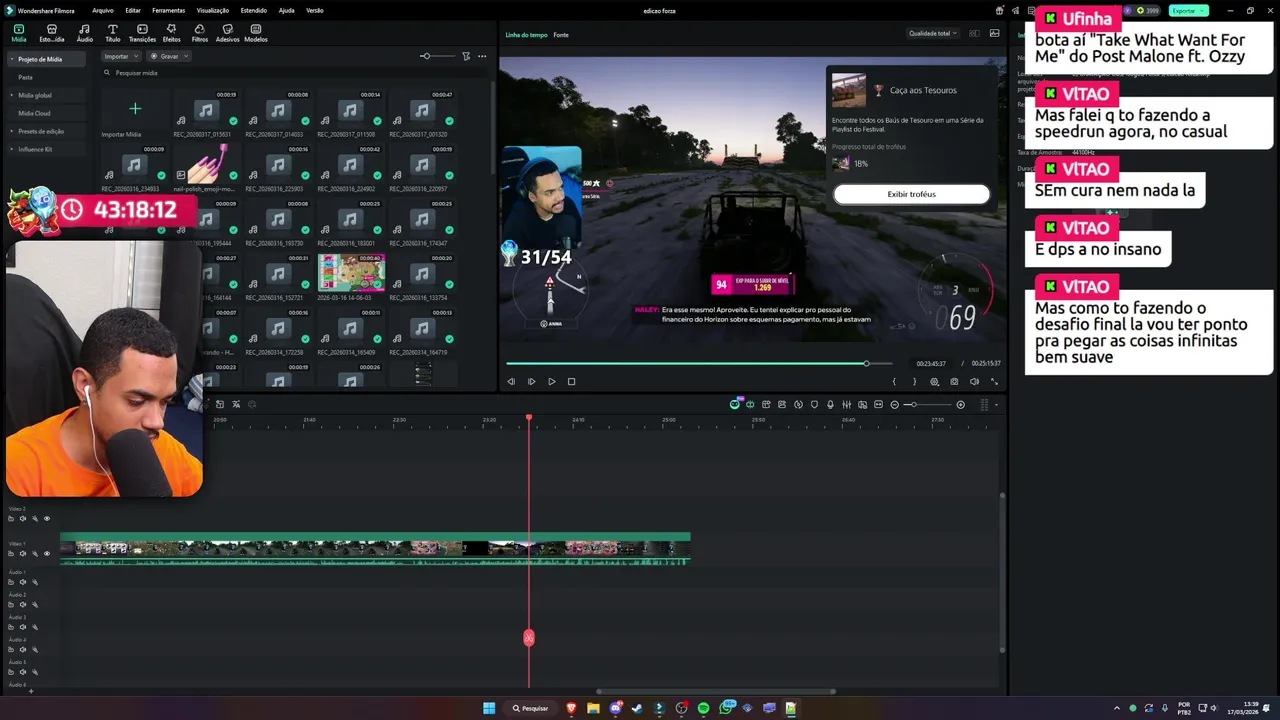Screen dimensions: 1280x720
Task: Click the preview progress bar handle
Action: pyautogui.click(x=866, y=363)
